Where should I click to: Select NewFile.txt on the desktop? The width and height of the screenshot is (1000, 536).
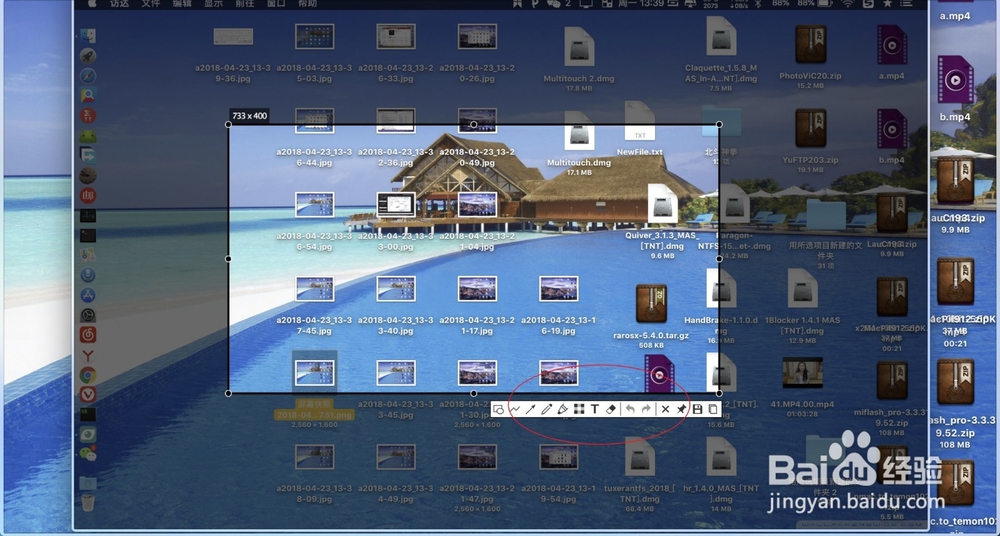(640, 121)
